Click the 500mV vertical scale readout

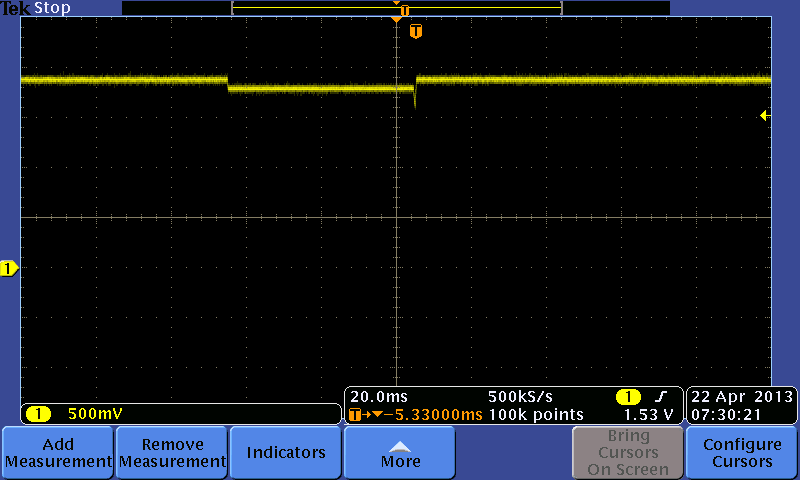click(x=95, y=414)
